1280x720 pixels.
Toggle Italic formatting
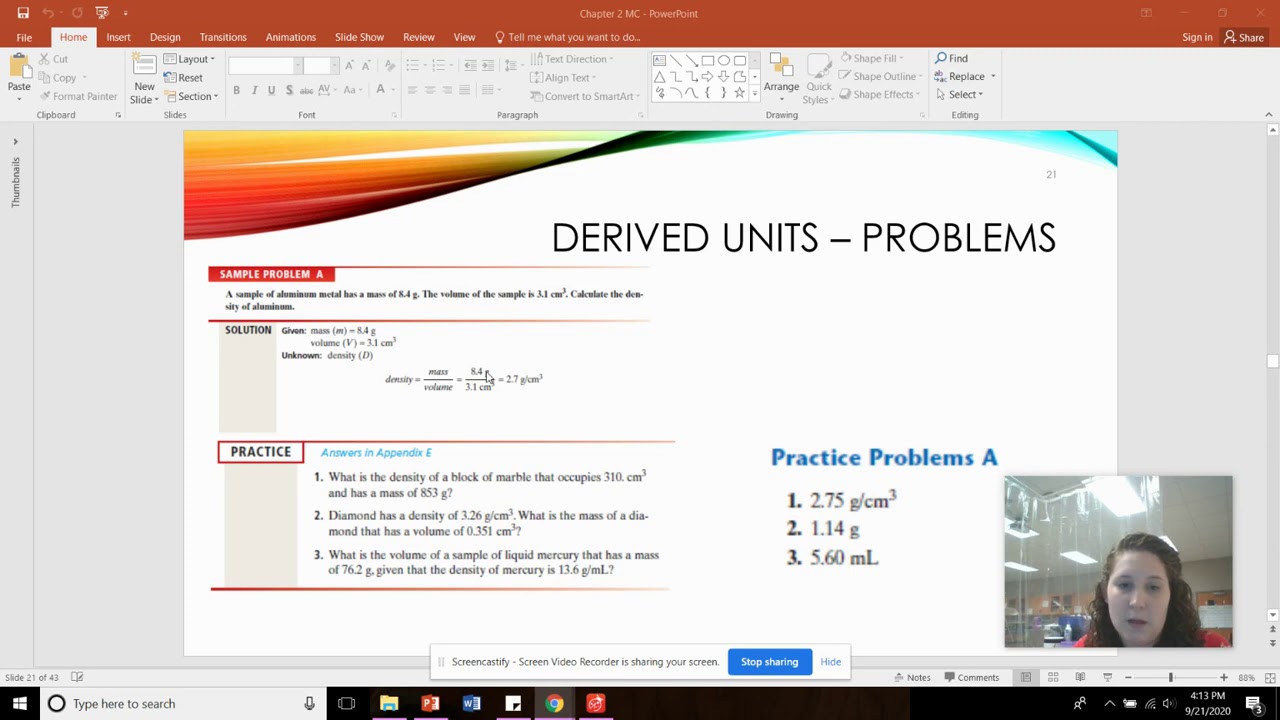[254, 90]
